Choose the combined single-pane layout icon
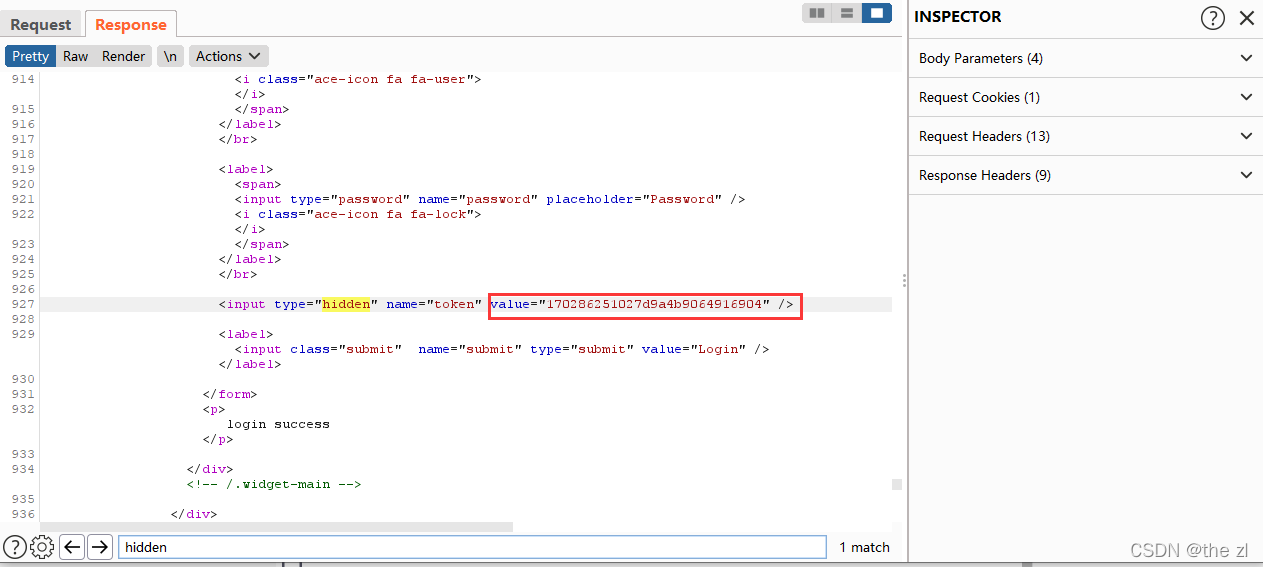Viewport: 1263px width, 567px height. coord(877,13)
